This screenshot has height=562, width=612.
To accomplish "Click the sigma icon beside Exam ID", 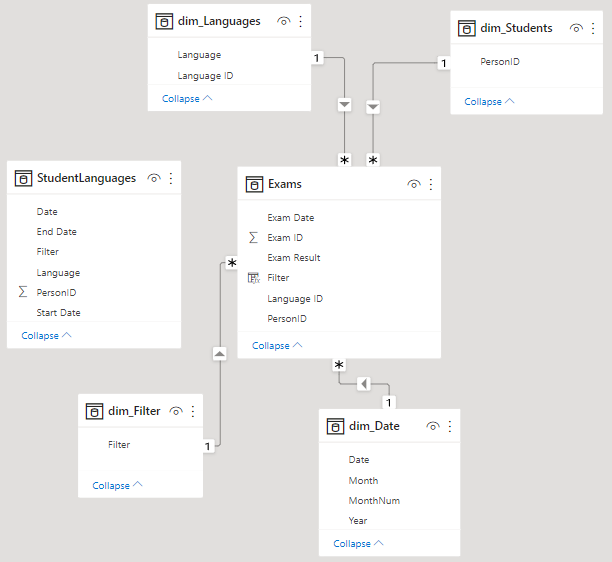I will click(253, 237).
